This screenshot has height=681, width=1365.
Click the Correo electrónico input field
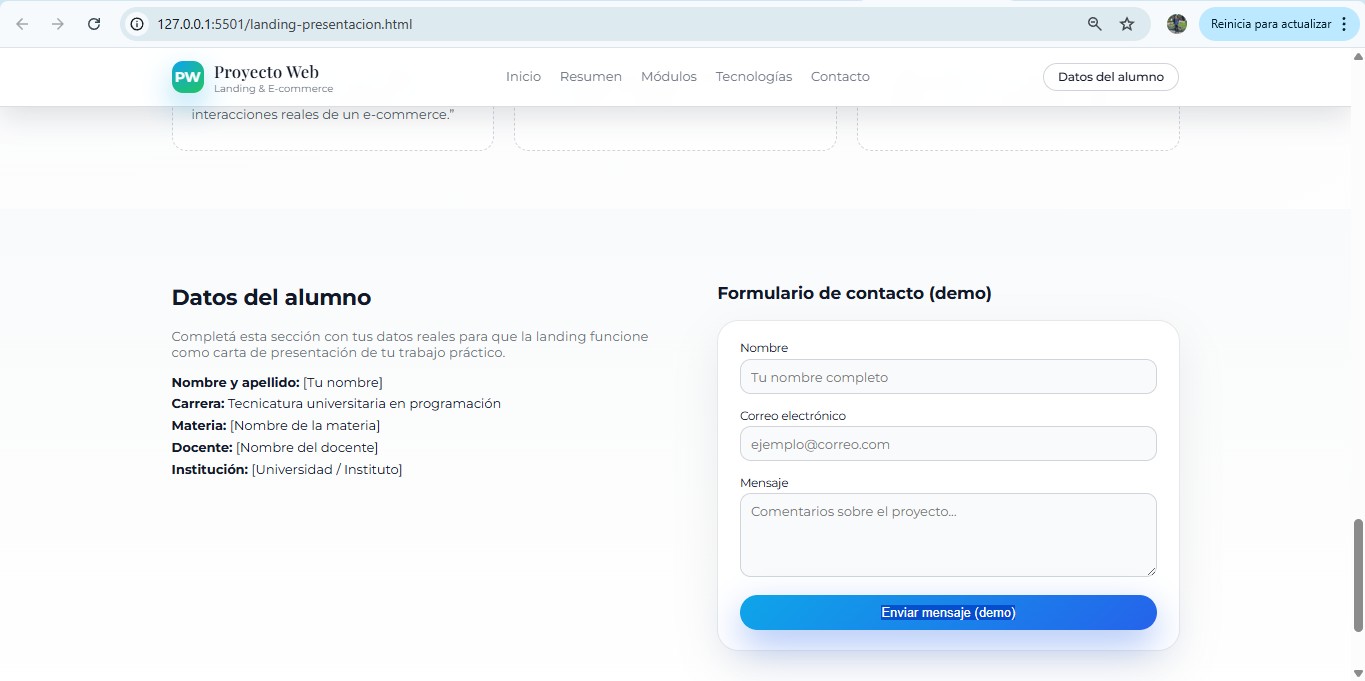pyautogui.click(x=947, y=444)
